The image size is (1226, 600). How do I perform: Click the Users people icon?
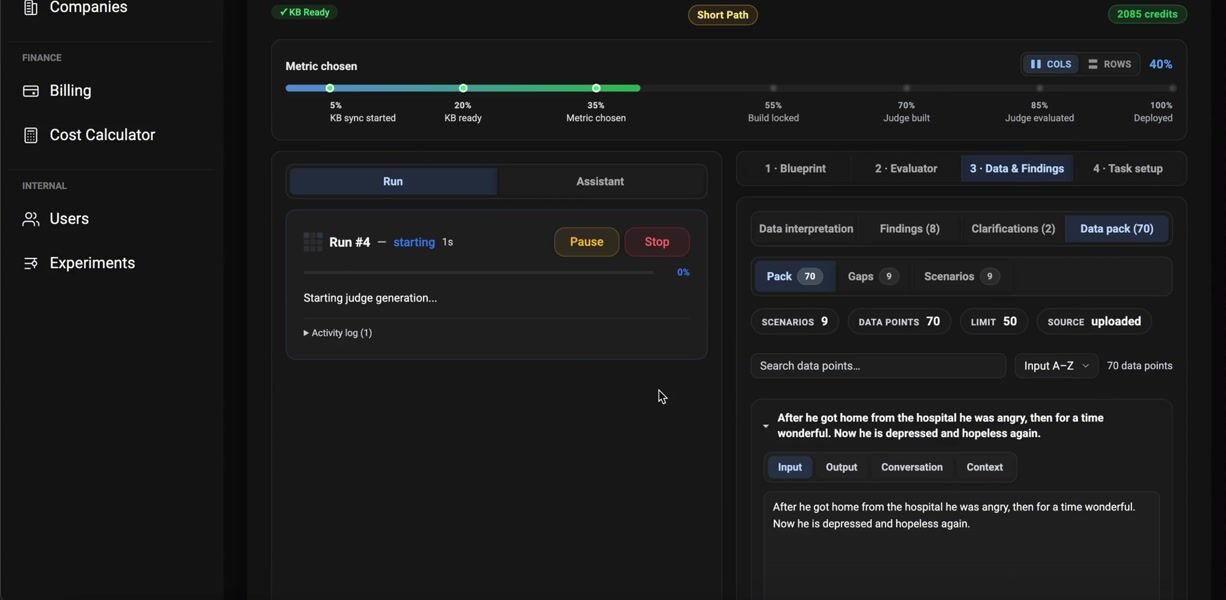tap(31, 219)
